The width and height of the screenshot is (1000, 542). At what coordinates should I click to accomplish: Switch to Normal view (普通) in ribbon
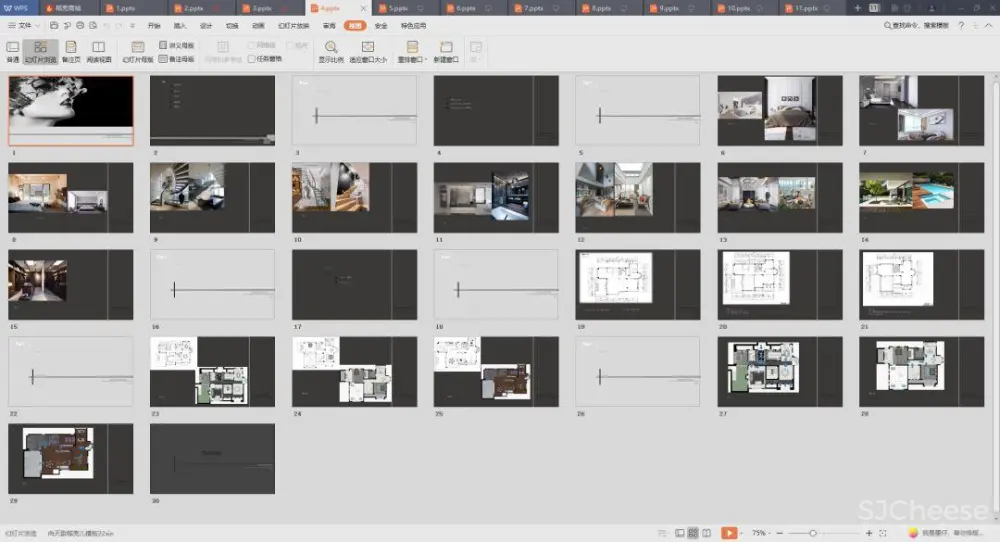[12, 50]
